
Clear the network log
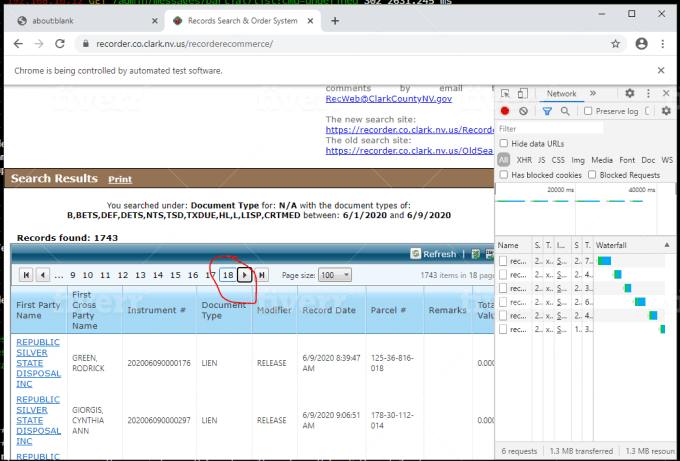click(523, 111)
